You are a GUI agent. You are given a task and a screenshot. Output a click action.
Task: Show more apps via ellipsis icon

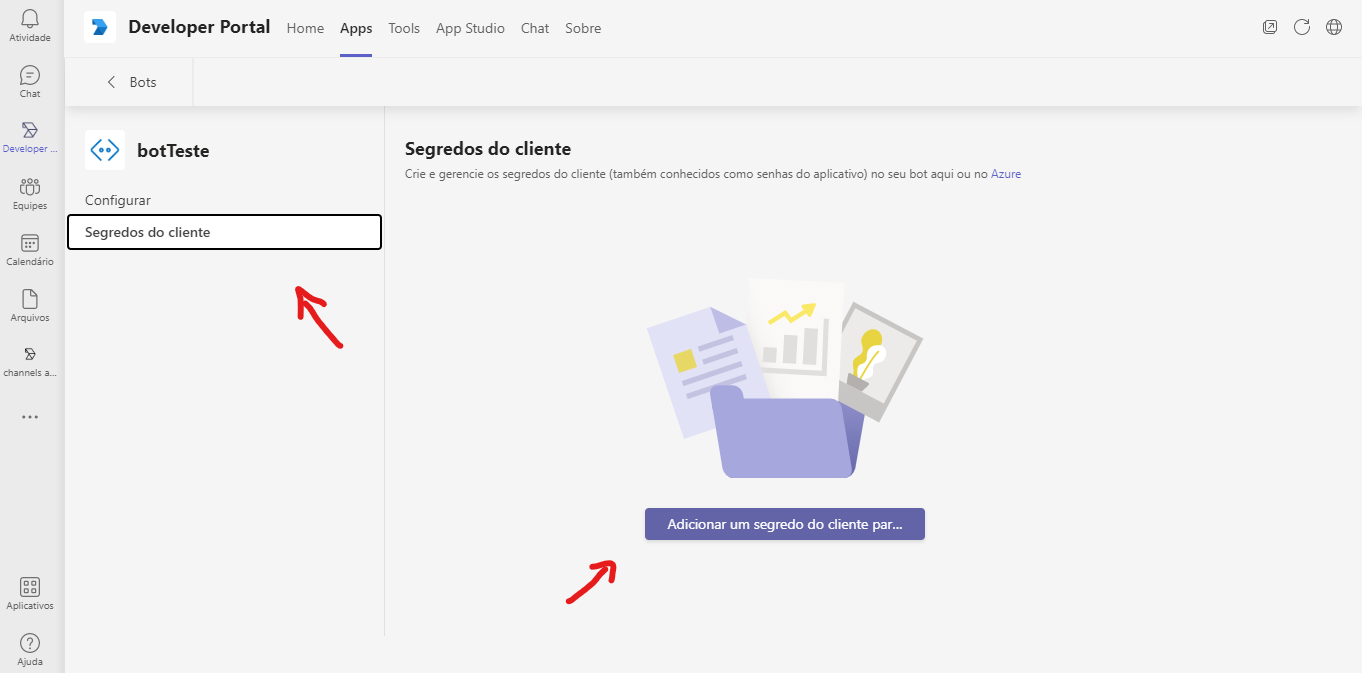(x=30, y=417)
